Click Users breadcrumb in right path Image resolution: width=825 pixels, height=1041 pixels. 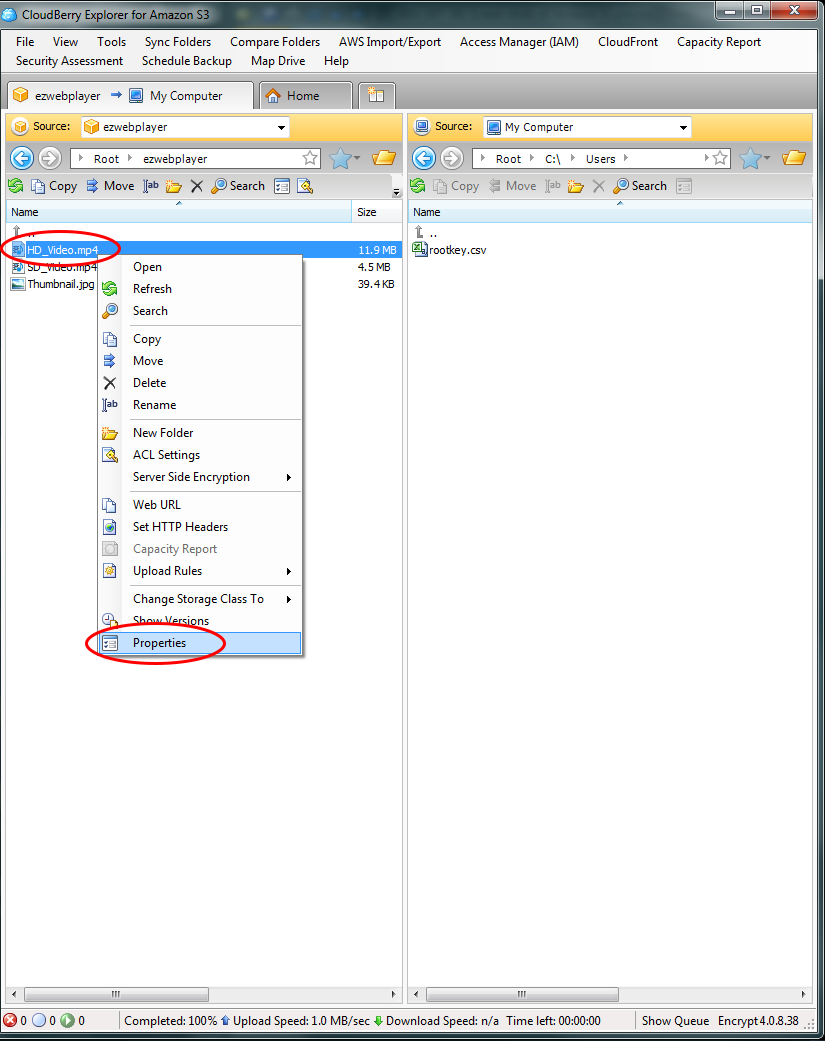click(600, 159)
